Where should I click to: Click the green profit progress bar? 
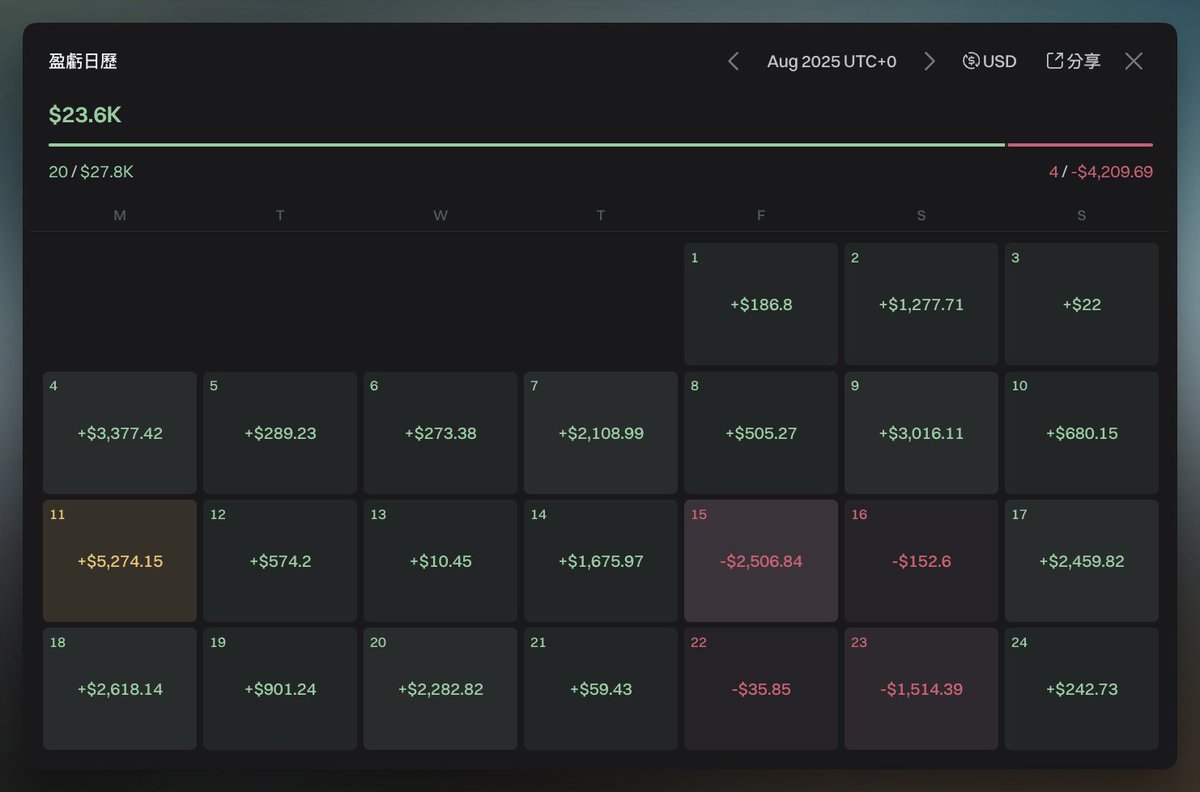tap(526, 145)
